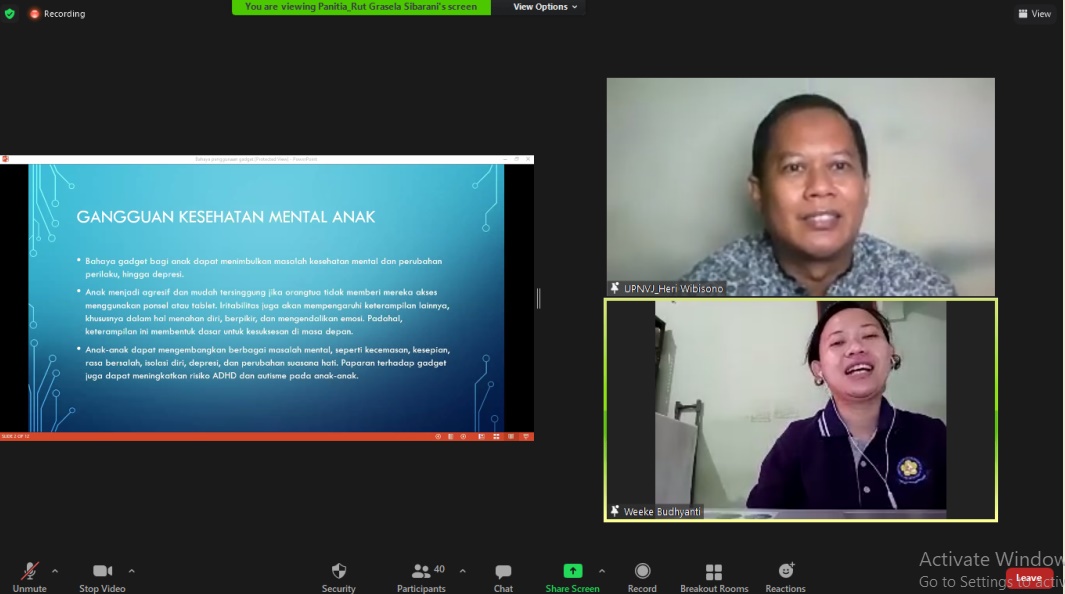Open the Chat panel

(503, 573)
